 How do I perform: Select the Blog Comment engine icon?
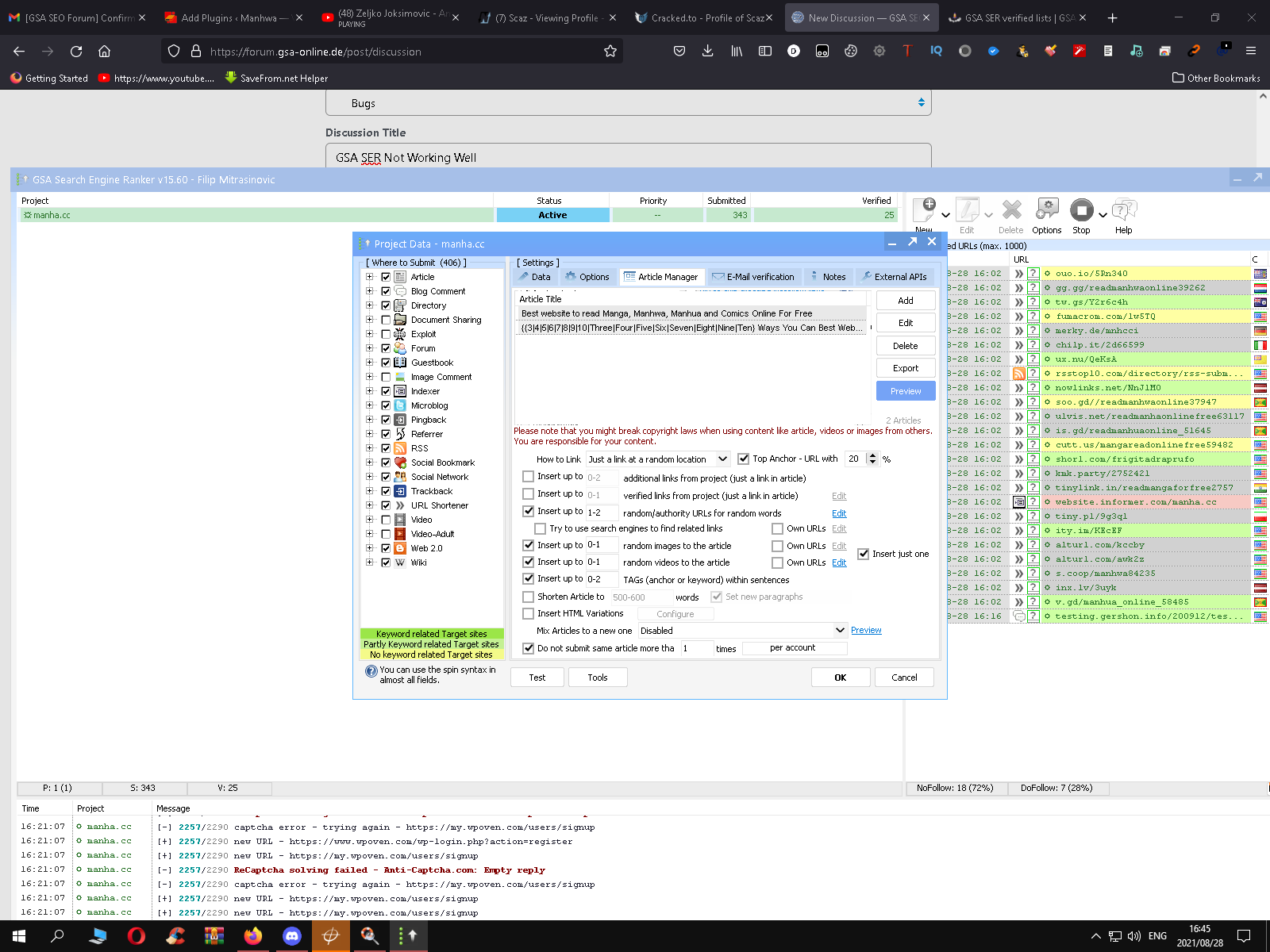tap(400, 291)
